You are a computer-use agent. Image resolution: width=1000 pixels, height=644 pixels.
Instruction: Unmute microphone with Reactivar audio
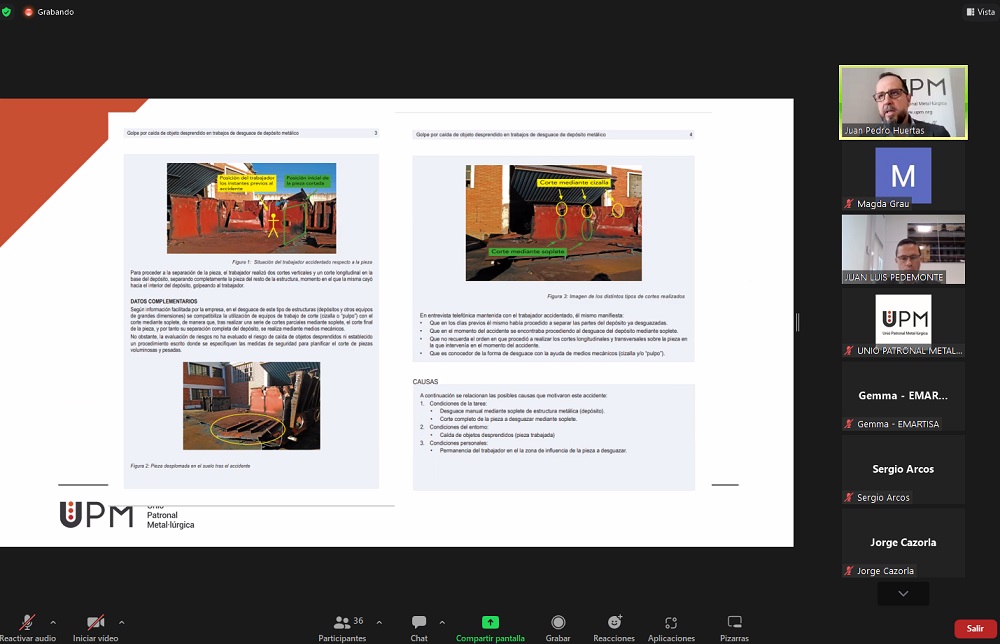pyautogui.click(x=28, y=627)
